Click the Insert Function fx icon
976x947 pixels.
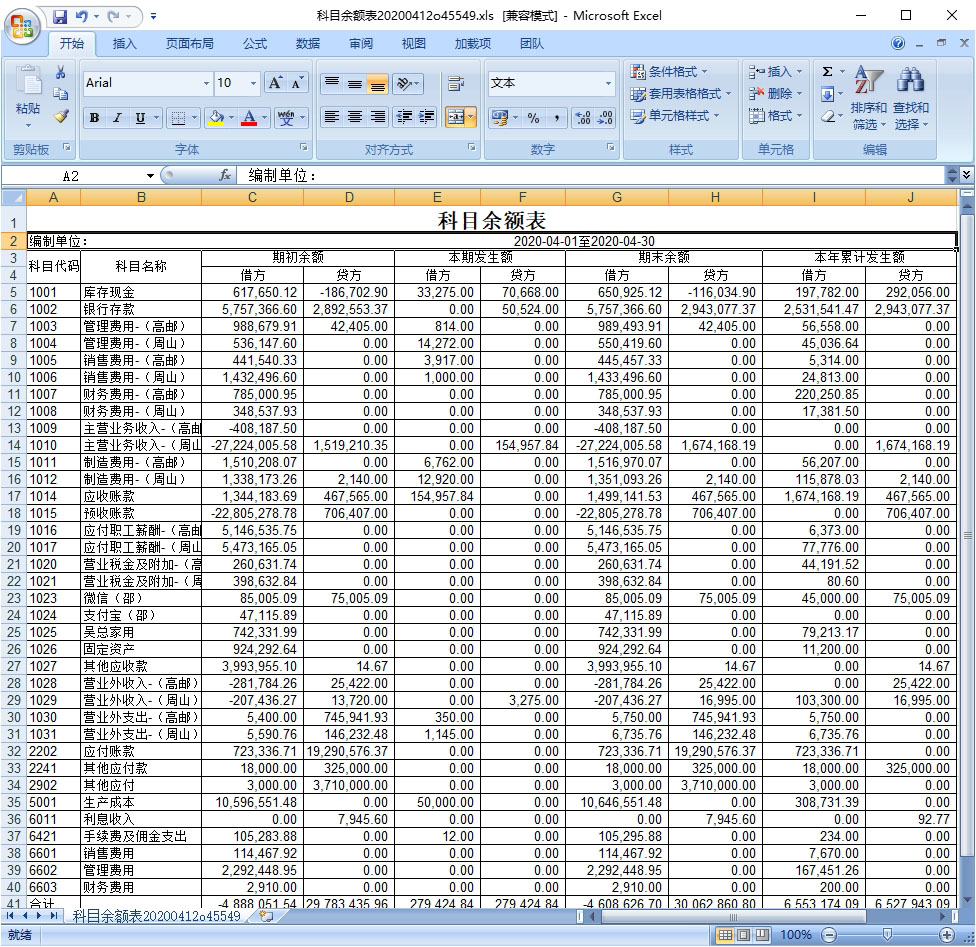[x=226, y=175]
